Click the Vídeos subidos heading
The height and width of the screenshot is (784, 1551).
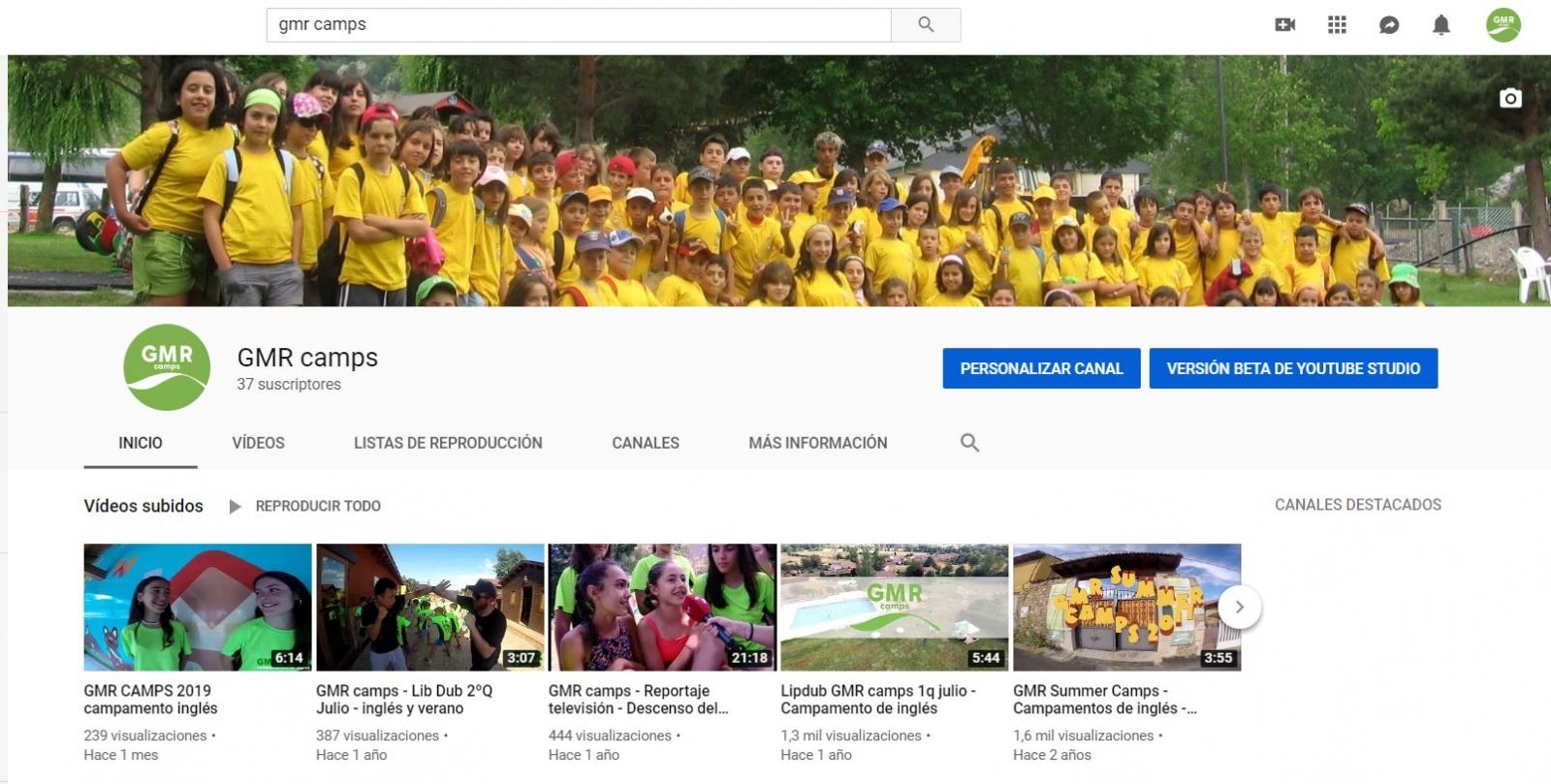click(143, 506)
